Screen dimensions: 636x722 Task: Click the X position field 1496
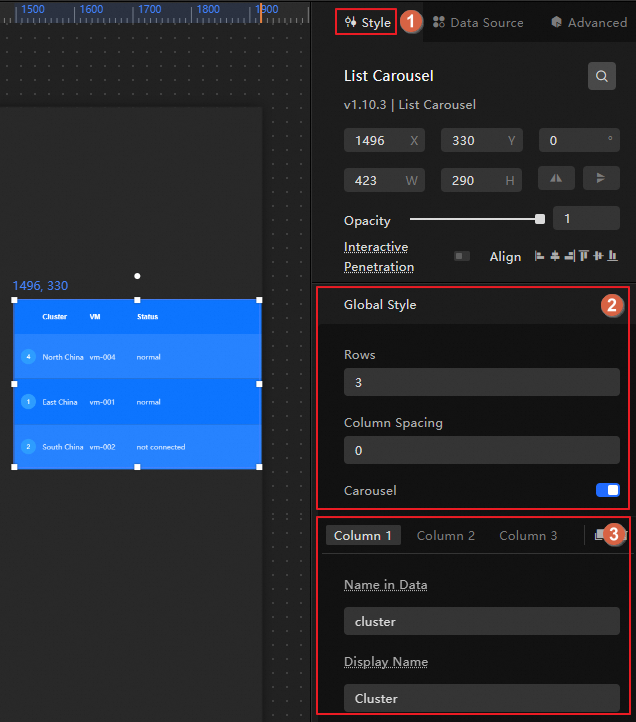[384, 140]
